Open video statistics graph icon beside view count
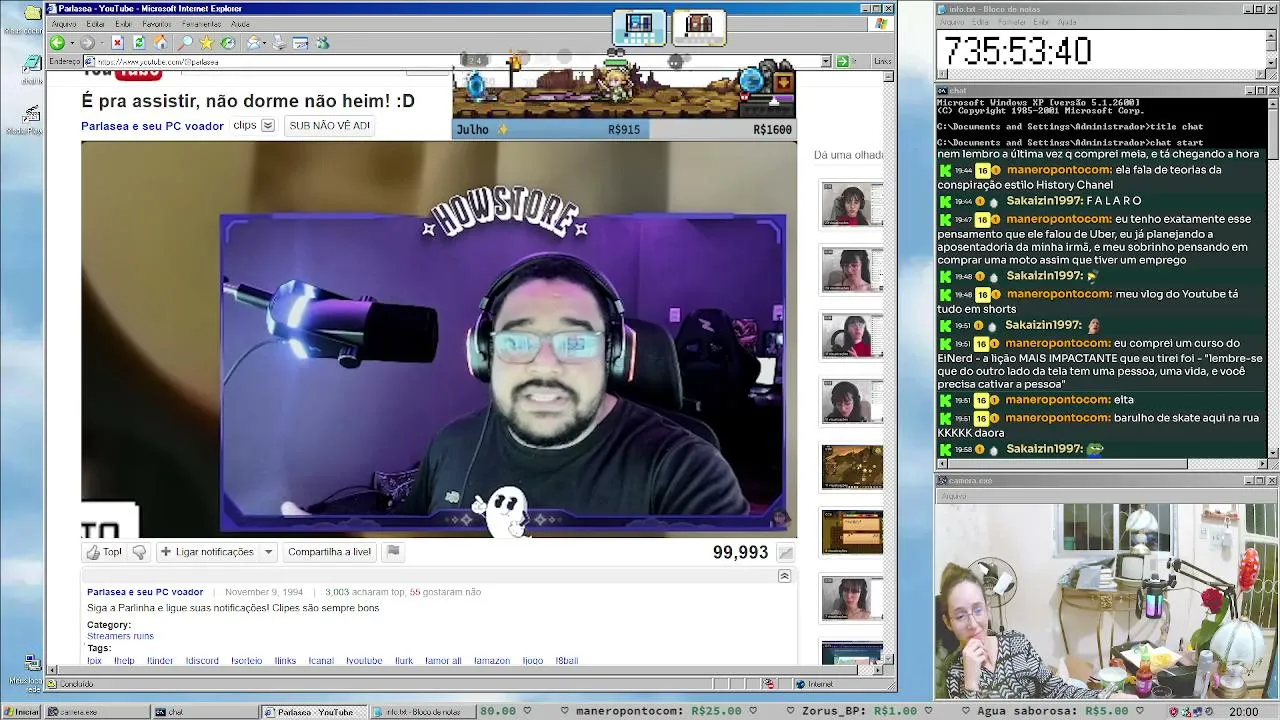 click(786, 553)
